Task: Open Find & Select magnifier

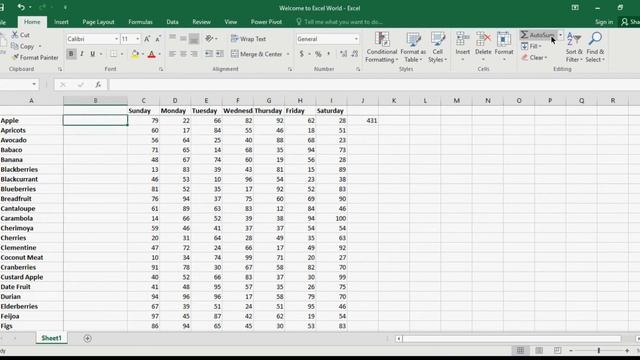Action: point(595,47)
